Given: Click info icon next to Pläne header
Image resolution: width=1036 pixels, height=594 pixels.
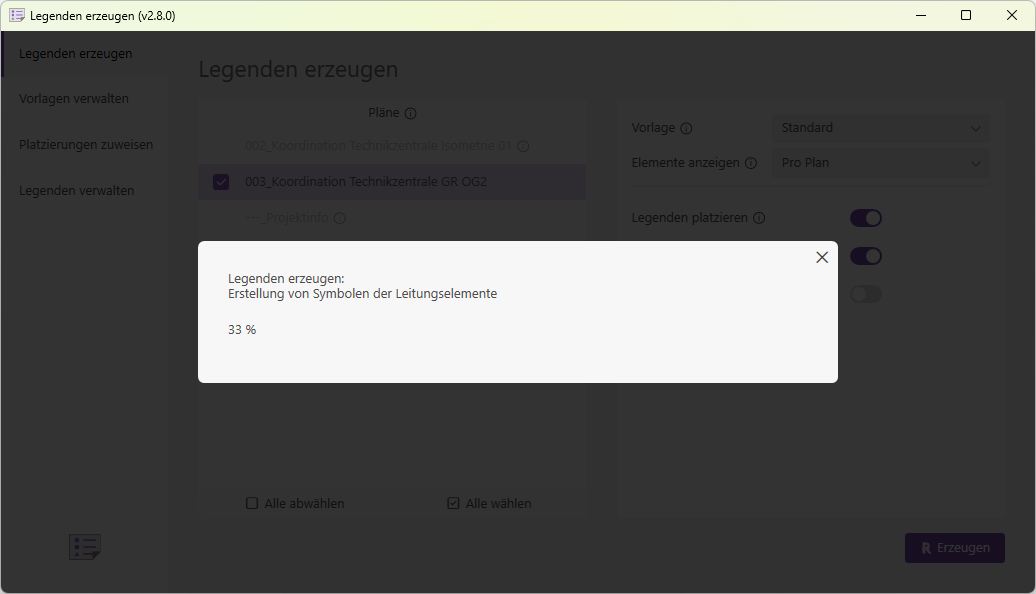Looking at the screenshot, I should [410, 114].
